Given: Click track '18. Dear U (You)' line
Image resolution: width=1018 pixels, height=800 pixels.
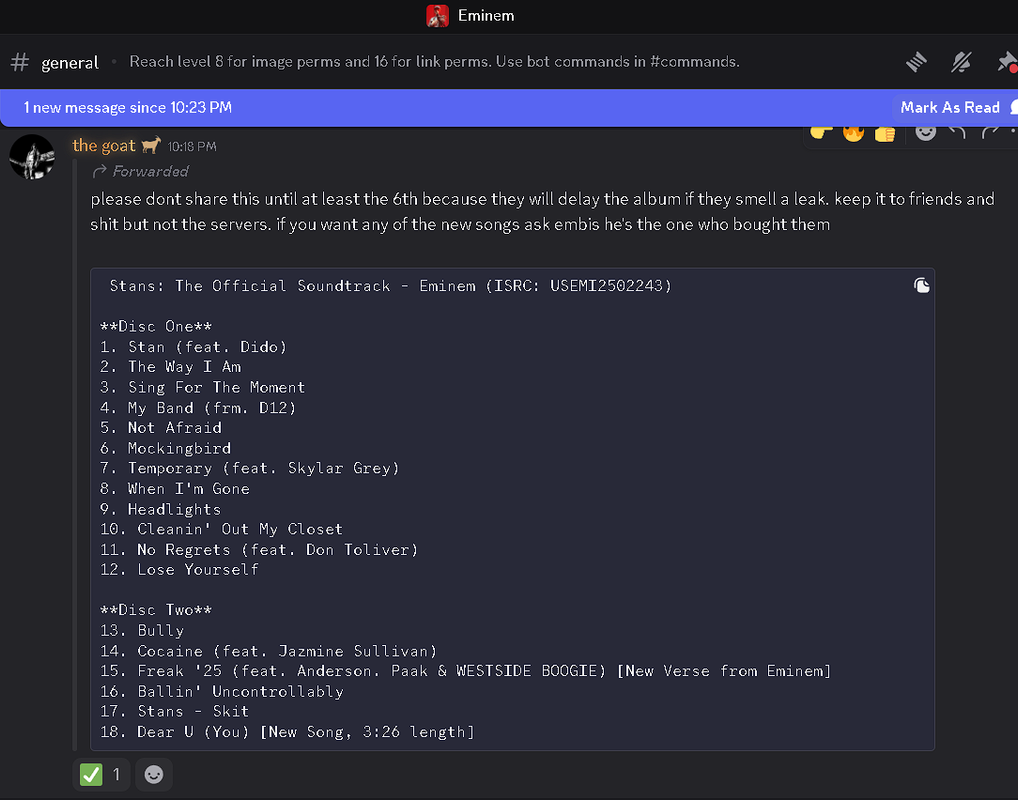Looking at the screenshot, I should tap(287, 732).
